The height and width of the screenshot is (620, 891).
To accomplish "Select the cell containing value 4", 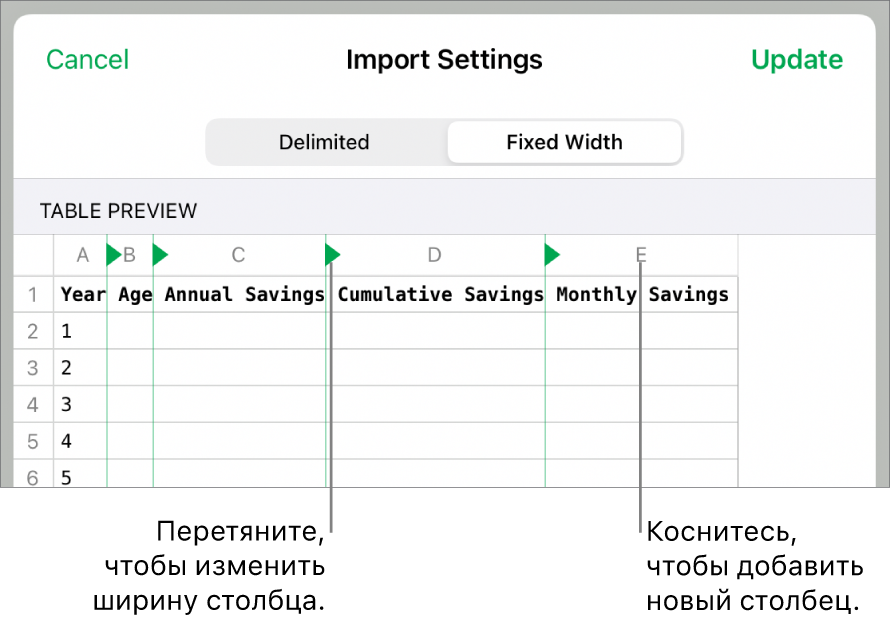I will [80, 441].
